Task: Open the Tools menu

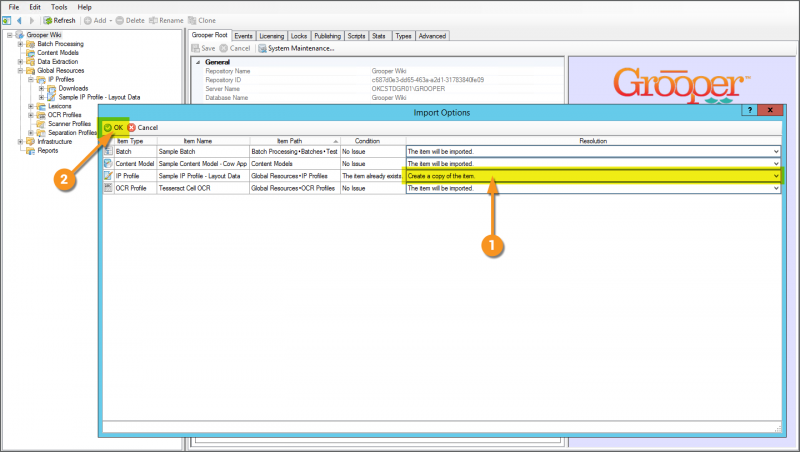Action: pyautogui.click(x=59, y=7)
